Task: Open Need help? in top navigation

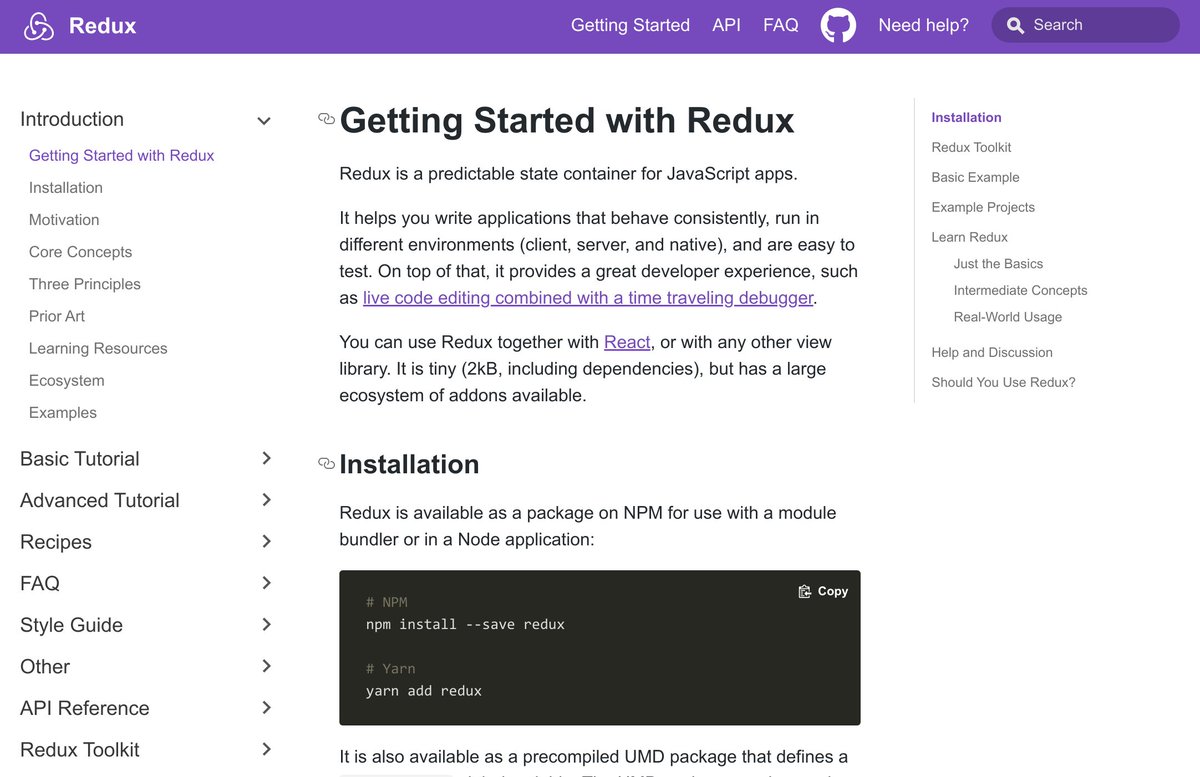Action: pyautogui.click(x=923, y=25)
